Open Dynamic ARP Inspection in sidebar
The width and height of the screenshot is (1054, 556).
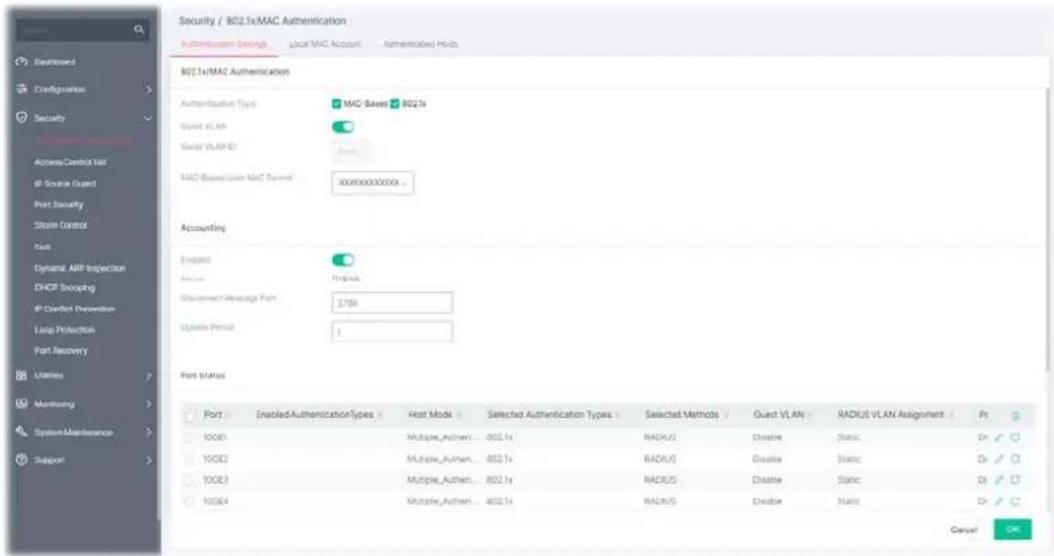79,268
